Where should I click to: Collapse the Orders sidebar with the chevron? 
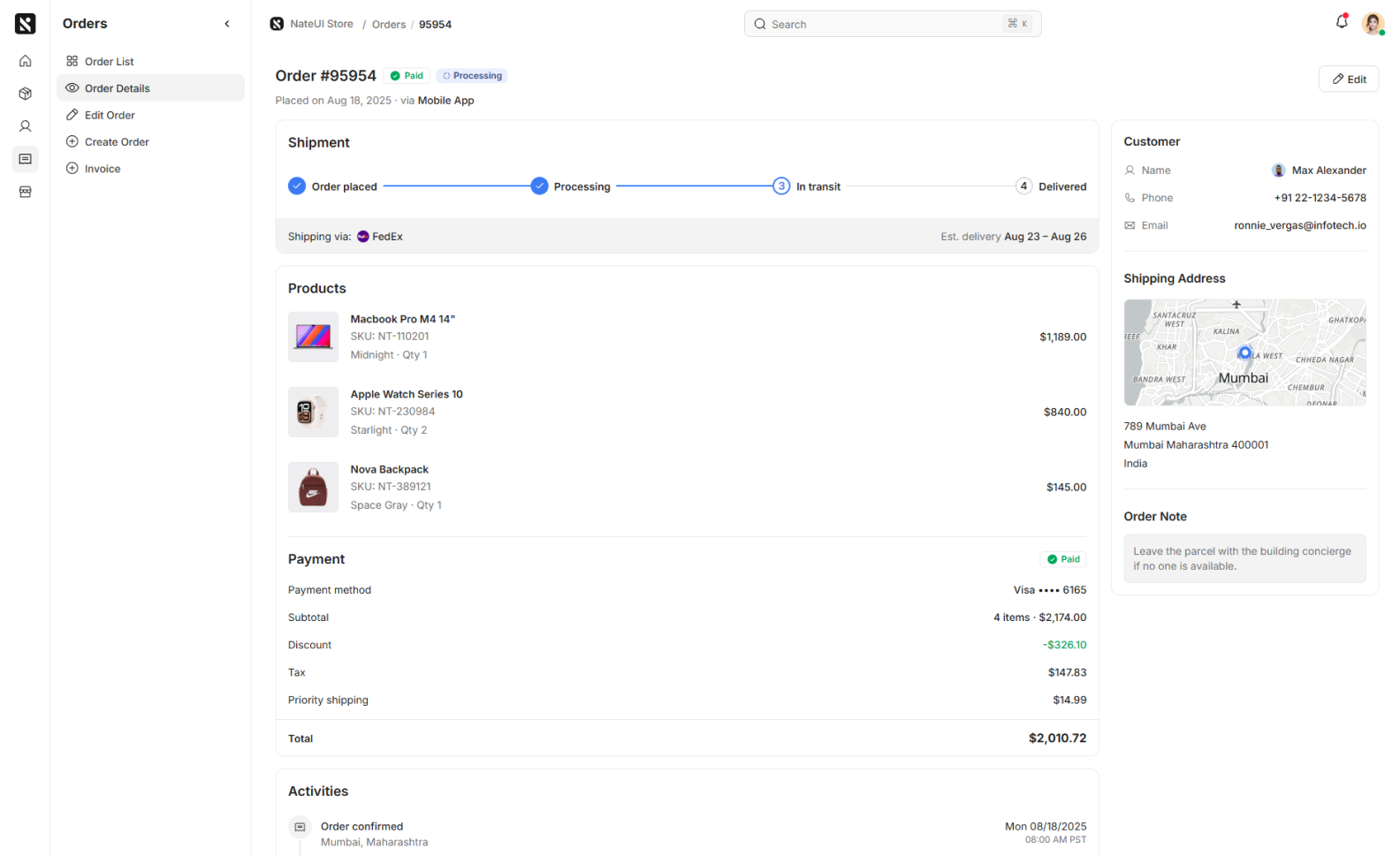click(x=227, y=24)
